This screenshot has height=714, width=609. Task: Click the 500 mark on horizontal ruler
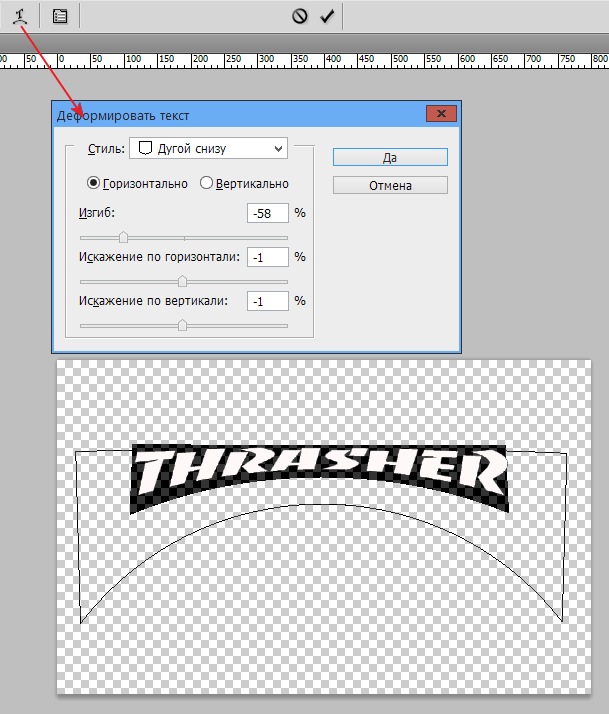tap(400, 59)
